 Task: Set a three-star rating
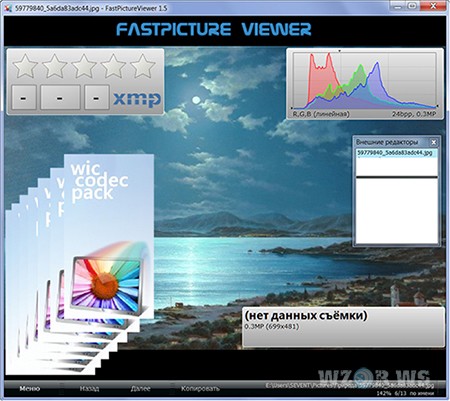click(x=84, y=66)
